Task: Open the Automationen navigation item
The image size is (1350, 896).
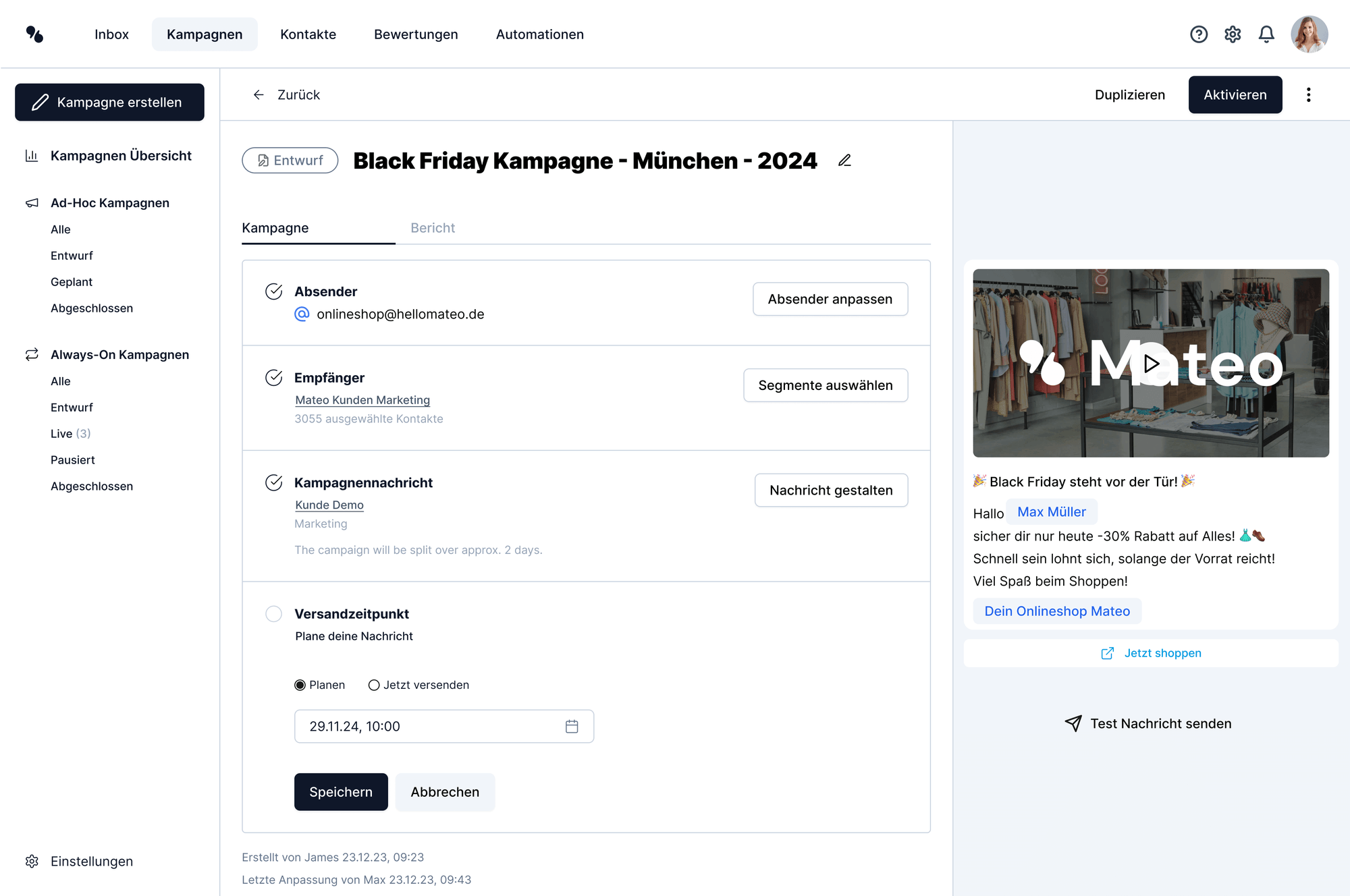Action: coord(540,34)
